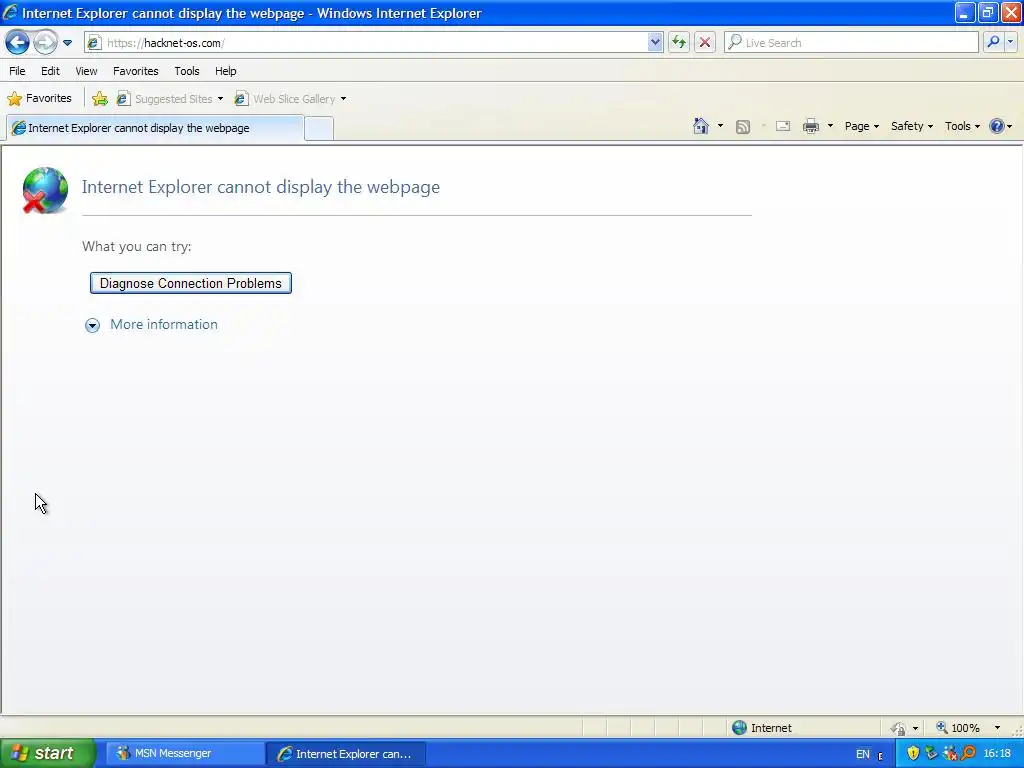Open the View menu
The width and height of the screenshot is (1024, 768).
click(86, 71)
